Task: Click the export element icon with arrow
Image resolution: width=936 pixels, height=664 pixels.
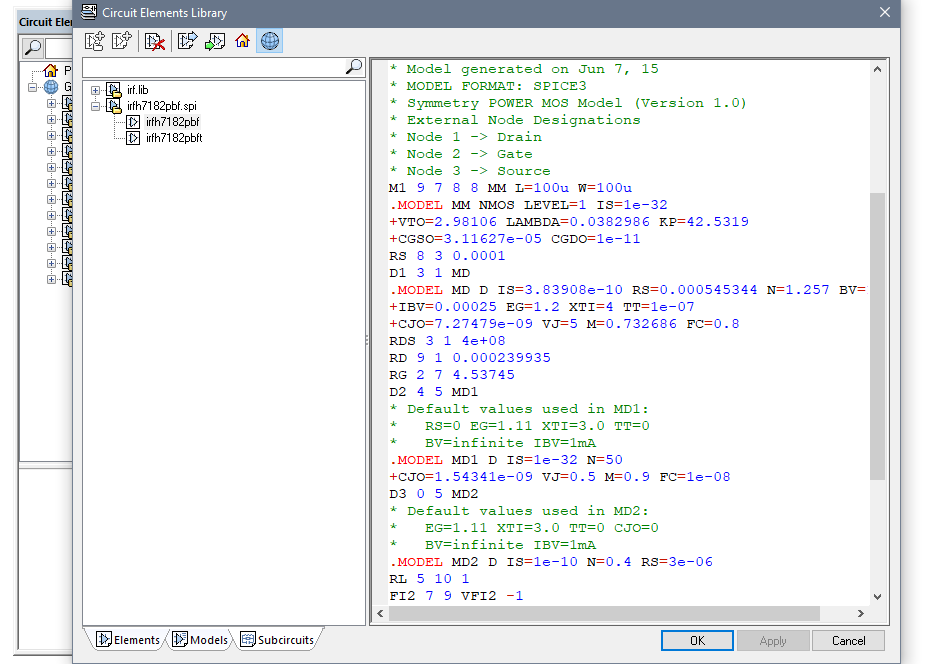Action: tap(187, 41)
